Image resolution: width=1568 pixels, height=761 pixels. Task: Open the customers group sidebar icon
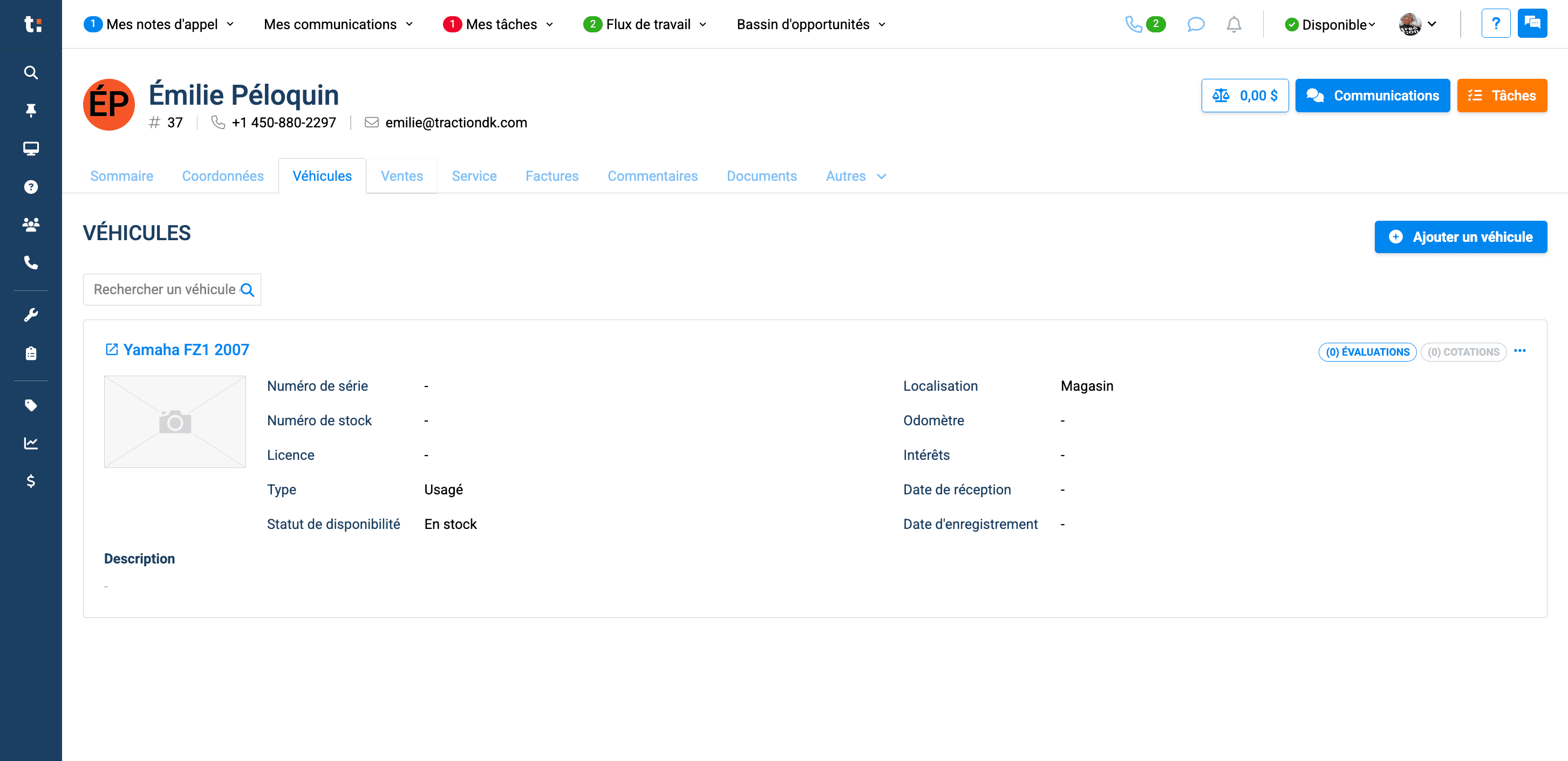point(30,225)
